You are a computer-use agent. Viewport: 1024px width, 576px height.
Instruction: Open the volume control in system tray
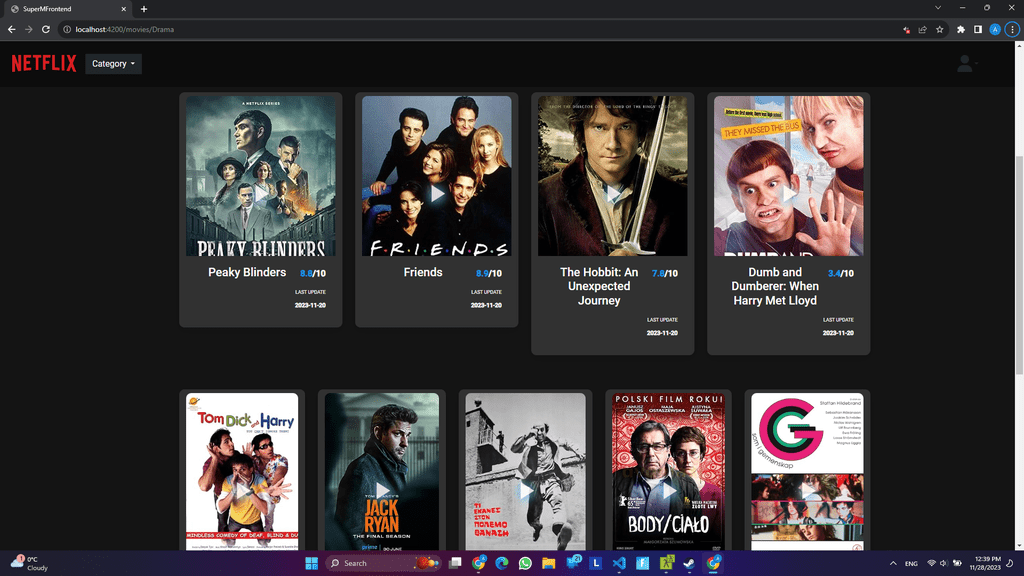(x=944, y=563)
